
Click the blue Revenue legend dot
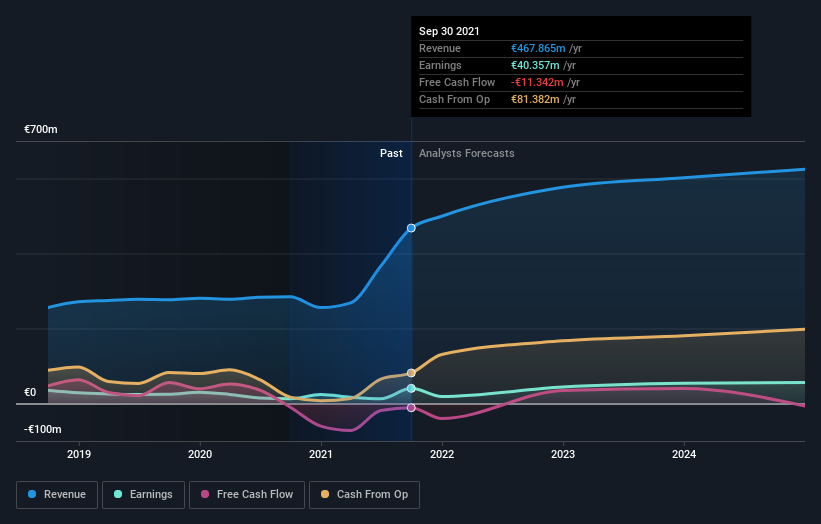point(32,494)
